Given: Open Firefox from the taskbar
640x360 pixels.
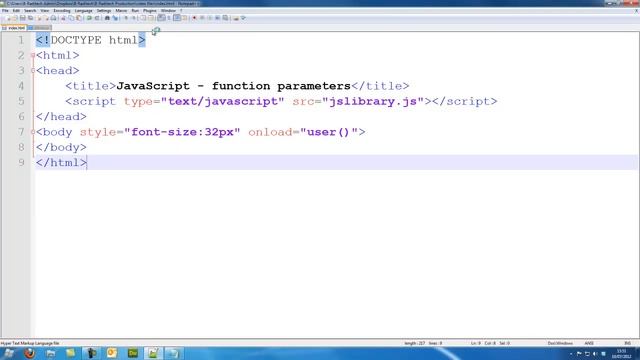Looking at the screenshot, I should [x=30, y=353].
